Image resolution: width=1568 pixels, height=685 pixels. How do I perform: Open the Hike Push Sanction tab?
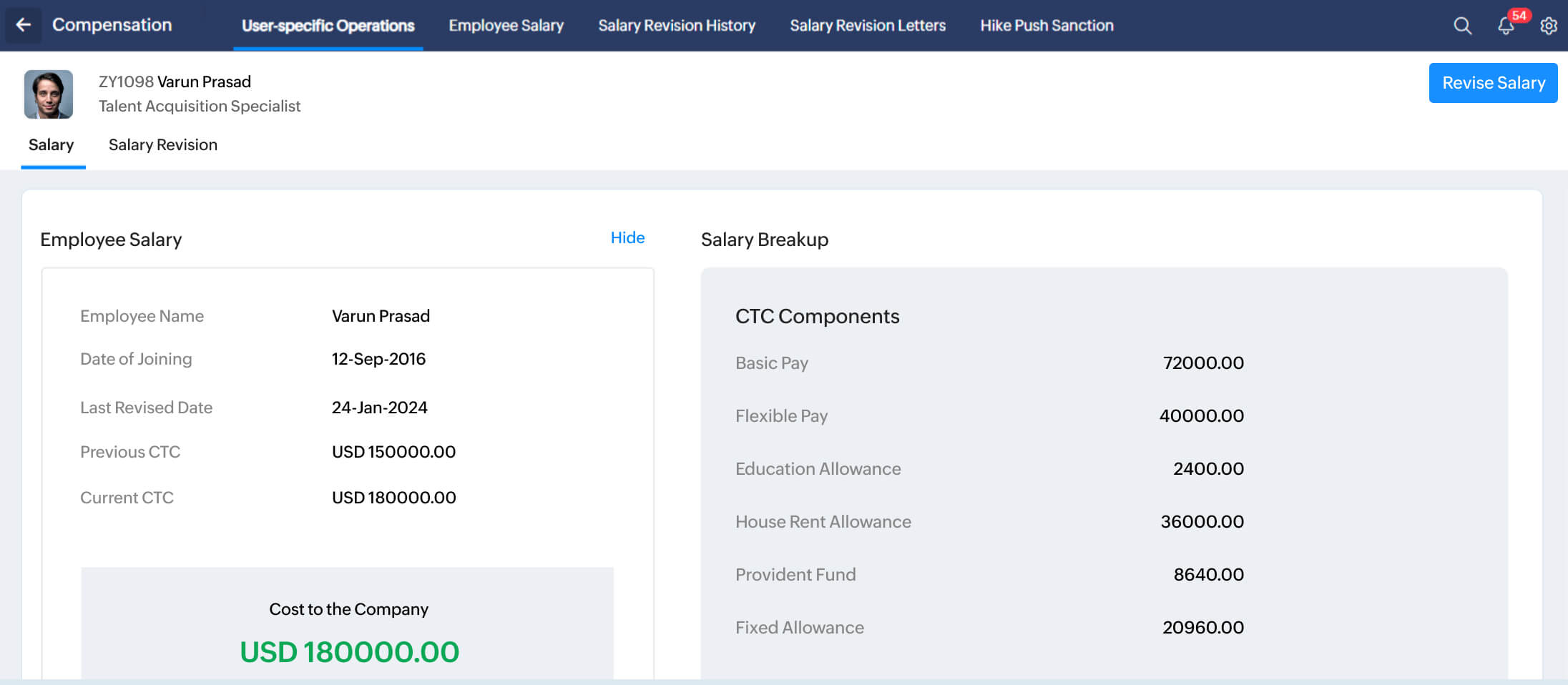(1047, 26)
